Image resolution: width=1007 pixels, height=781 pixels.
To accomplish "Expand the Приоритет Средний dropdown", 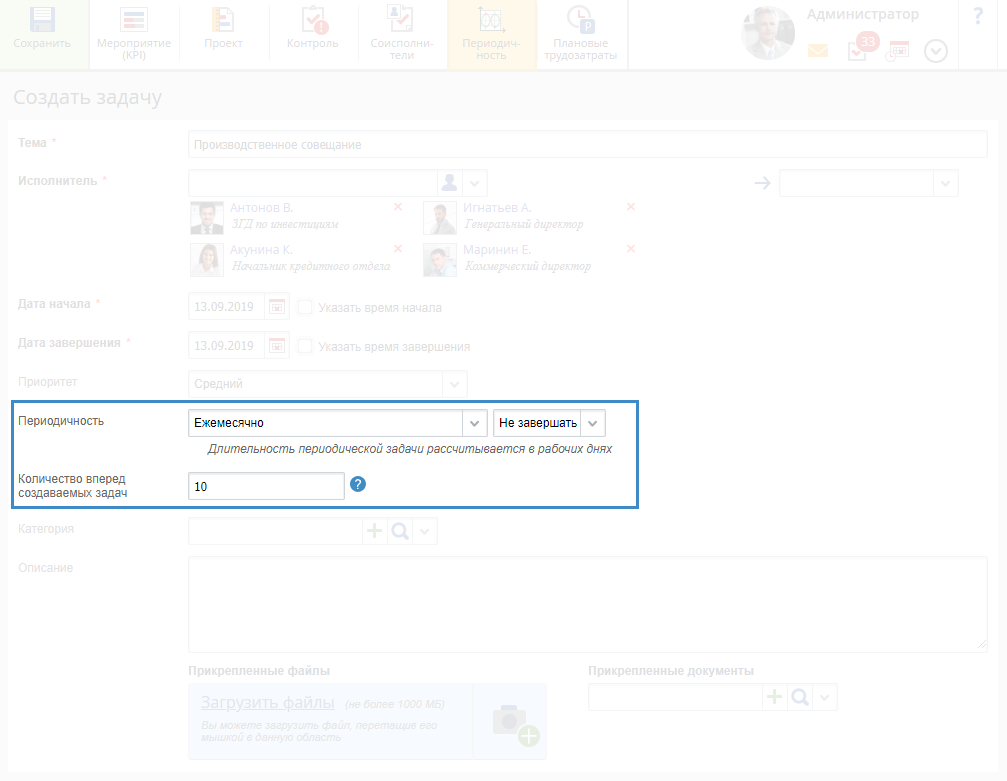I will (455, 384).
